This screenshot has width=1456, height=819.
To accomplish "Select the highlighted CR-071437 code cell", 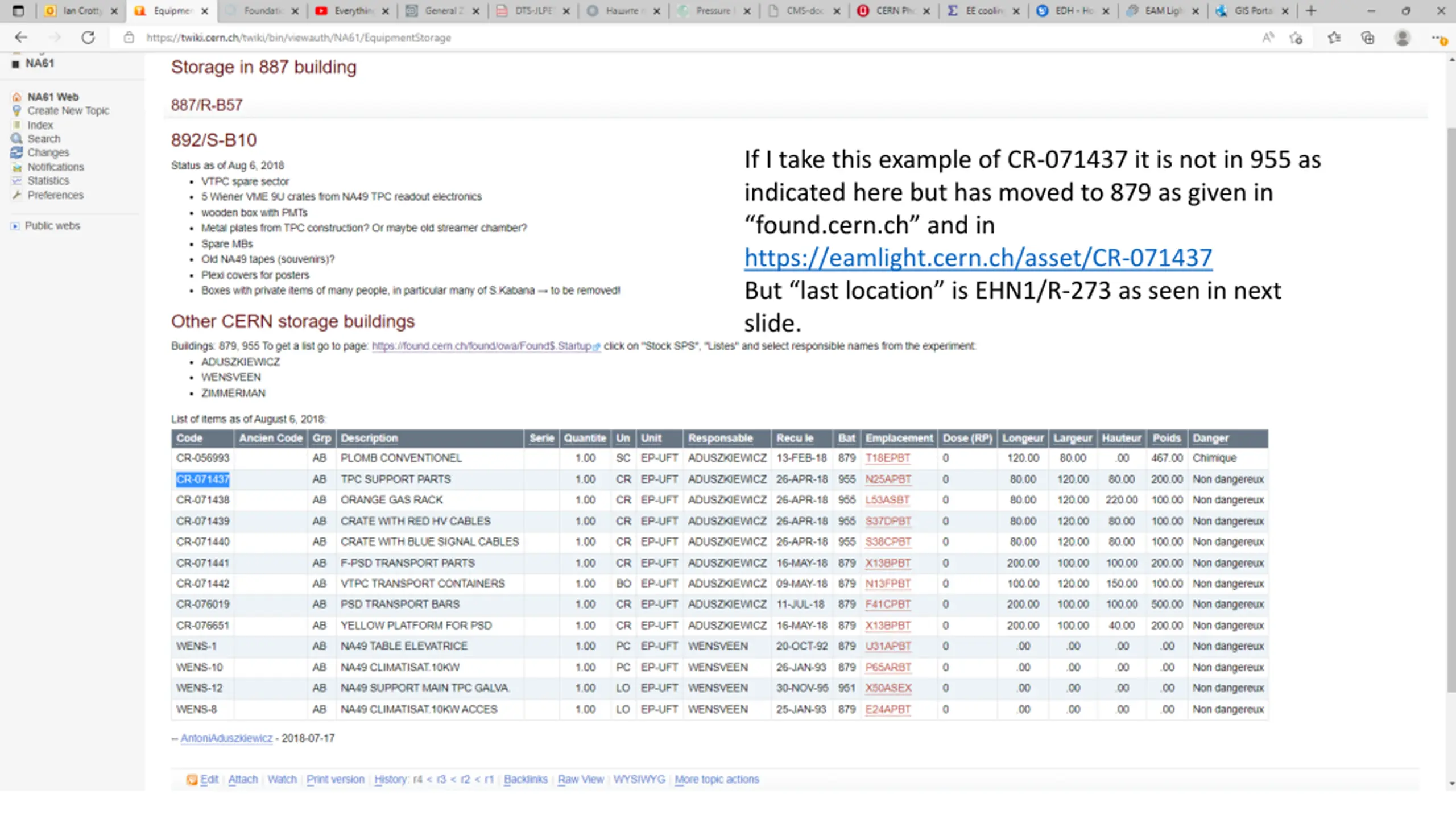I will coord(202,479).
